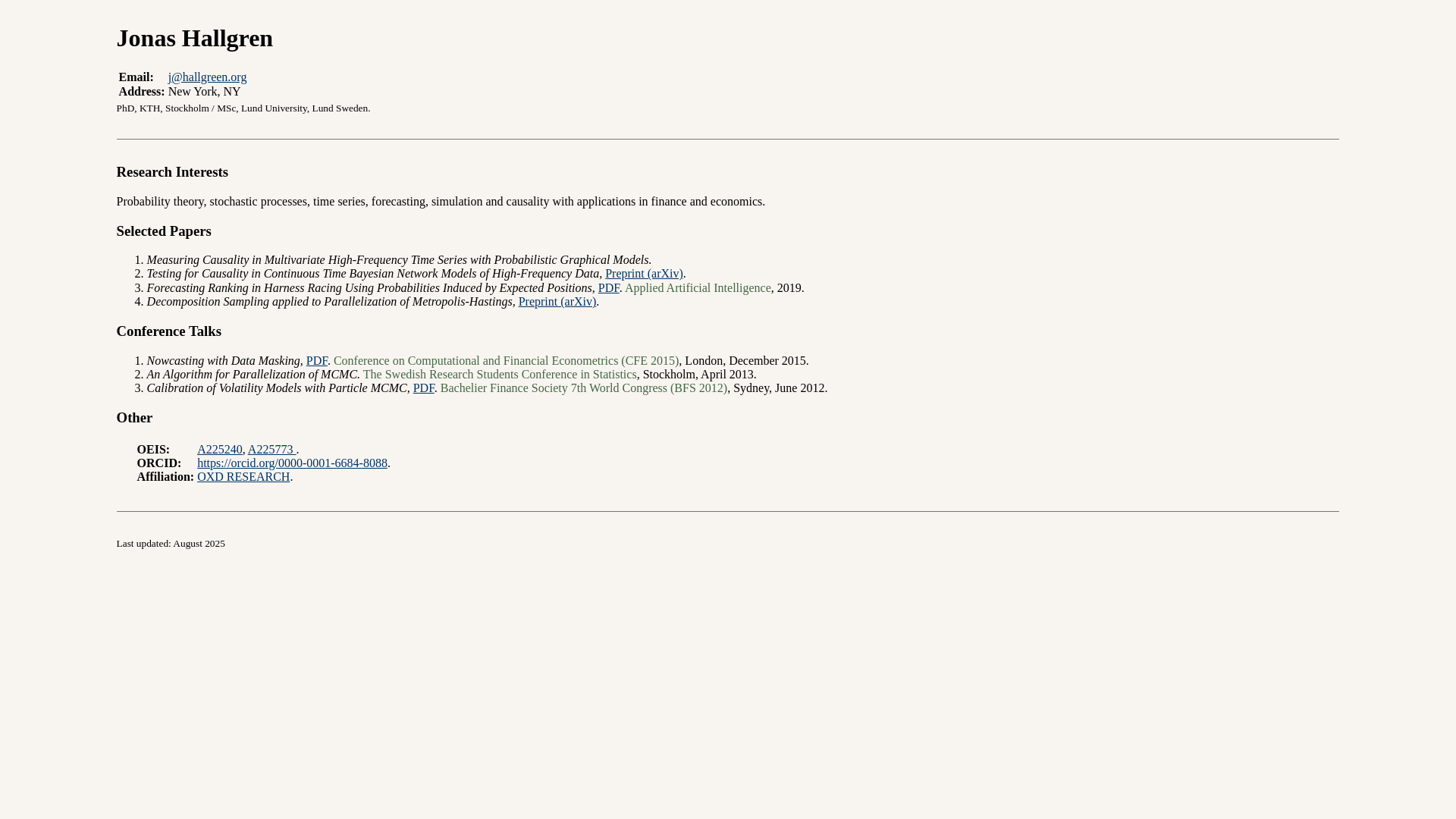Click the Address: label
The image size is (1456, 819).
tap(142, 92)
